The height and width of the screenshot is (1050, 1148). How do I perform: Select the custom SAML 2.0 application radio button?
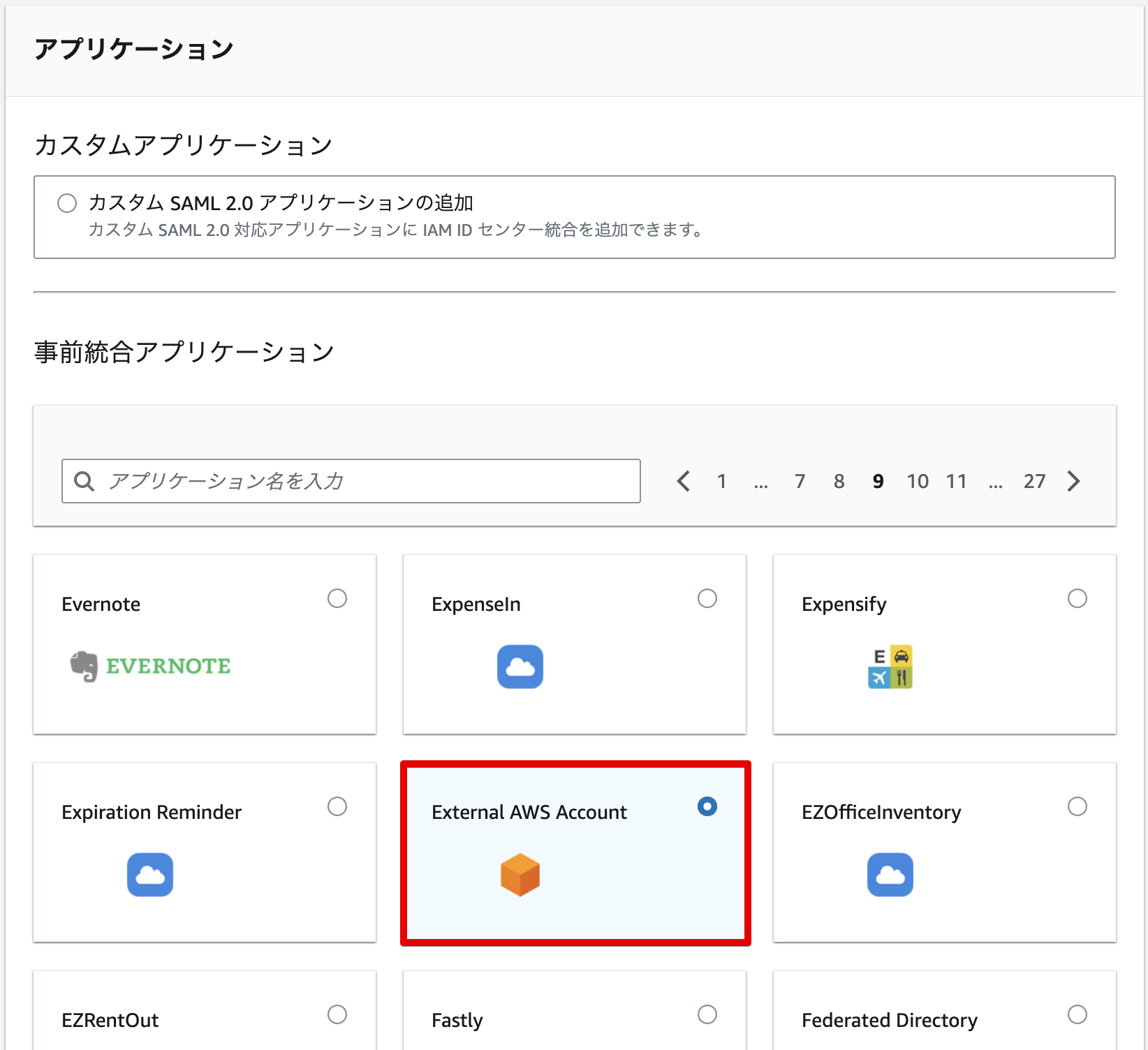[x=67, y=203]
